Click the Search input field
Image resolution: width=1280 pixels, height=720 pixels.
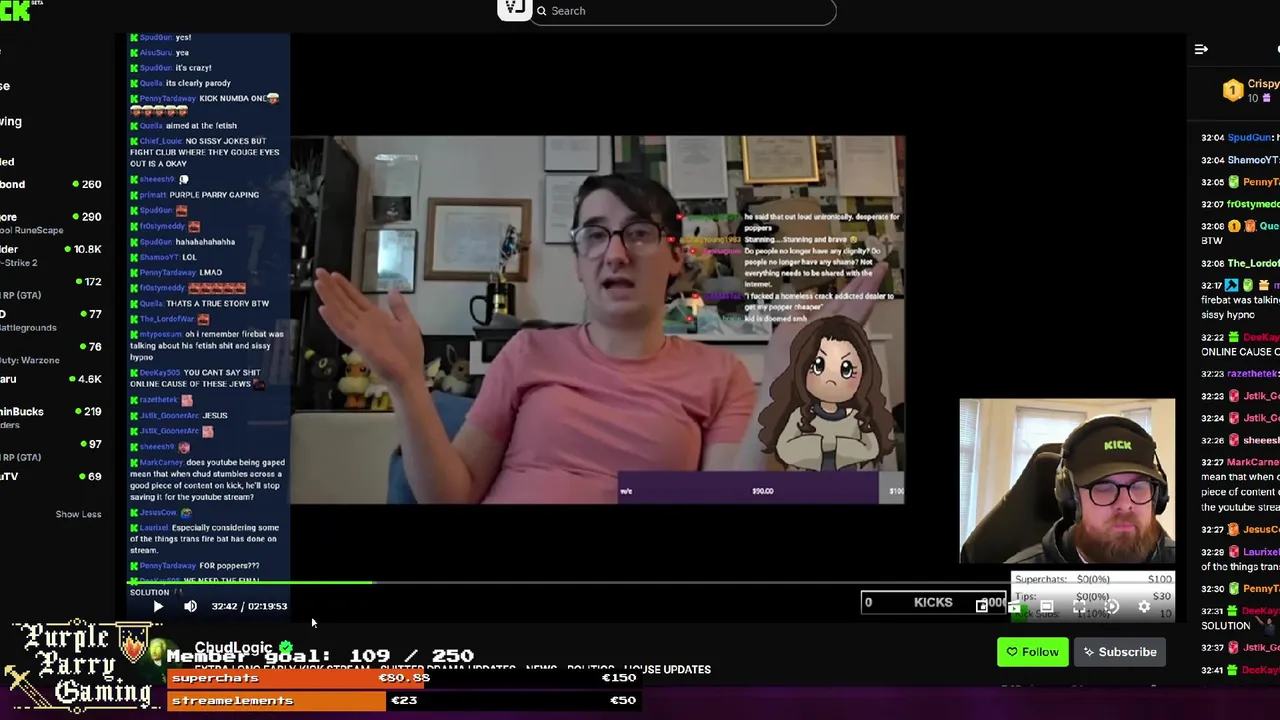pos(684,11)
